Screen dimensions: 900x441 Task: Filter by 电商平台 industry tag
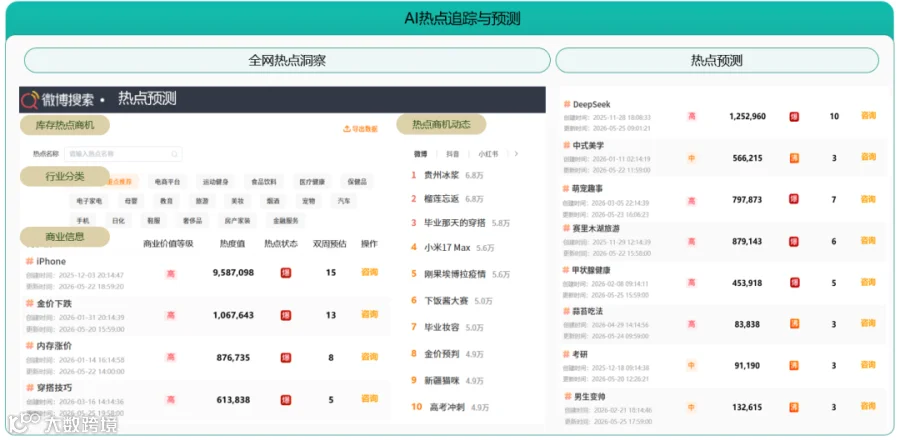167,181
